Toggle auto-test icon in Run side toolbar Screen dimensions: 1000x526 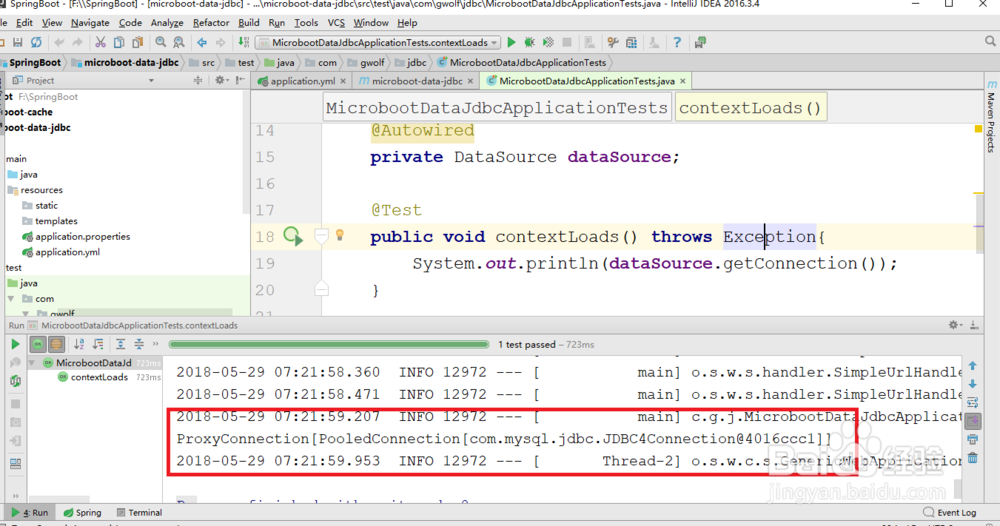[15, 381]
